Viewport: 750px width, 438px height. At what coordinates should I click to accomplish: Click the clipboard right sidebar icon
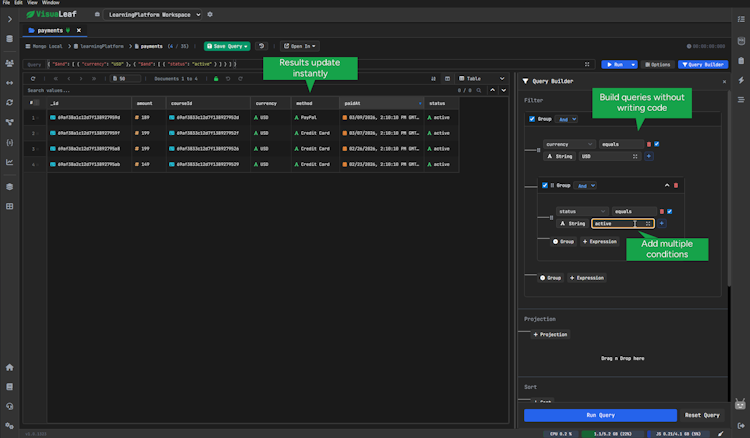tap(741, 61)
